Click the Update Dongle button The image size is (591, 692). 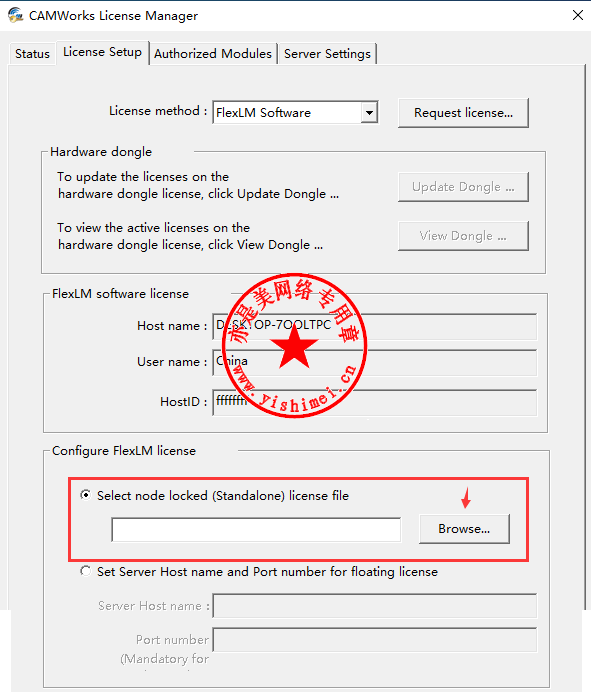pos(463,187)
